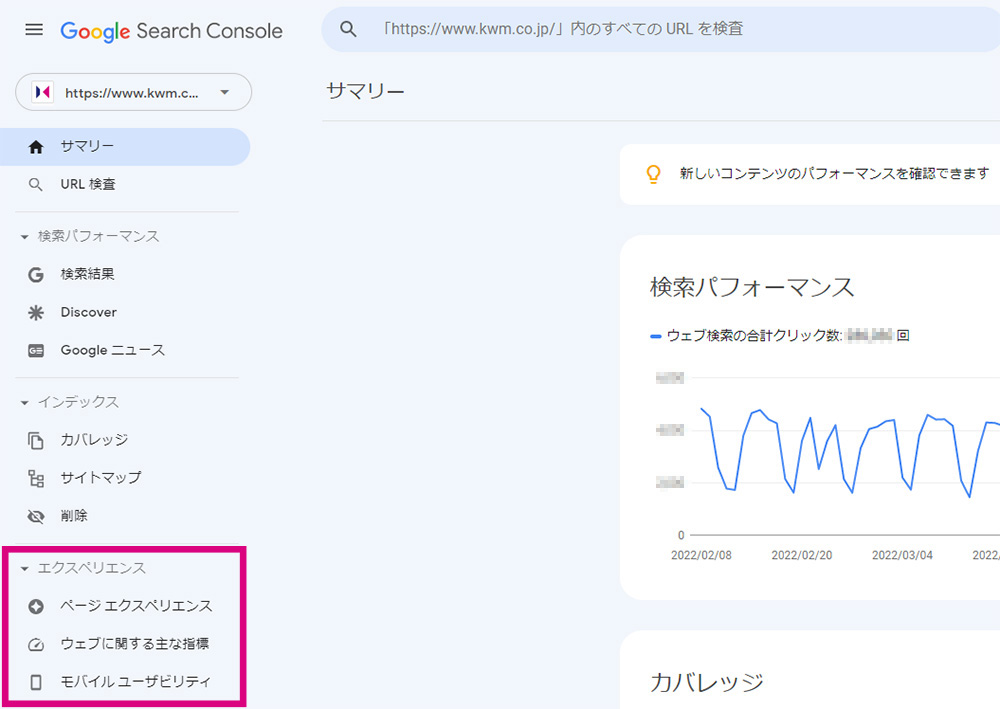The height and width of the screenshot is (709, 1000).
Task: Click the magnifier icon beside URL 検査
Action: pyautogui.click(x=36, y=185)
